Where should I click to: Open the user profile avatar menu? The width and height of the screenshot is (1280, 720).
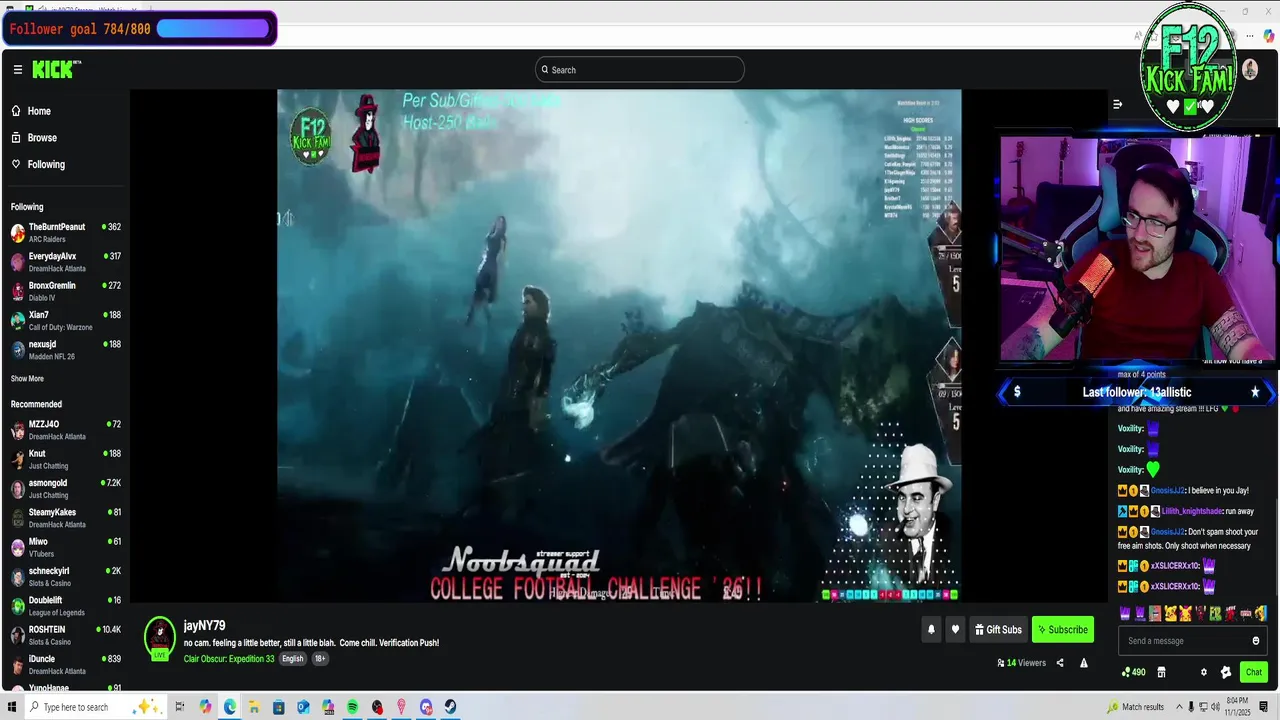pos(1250,69)
